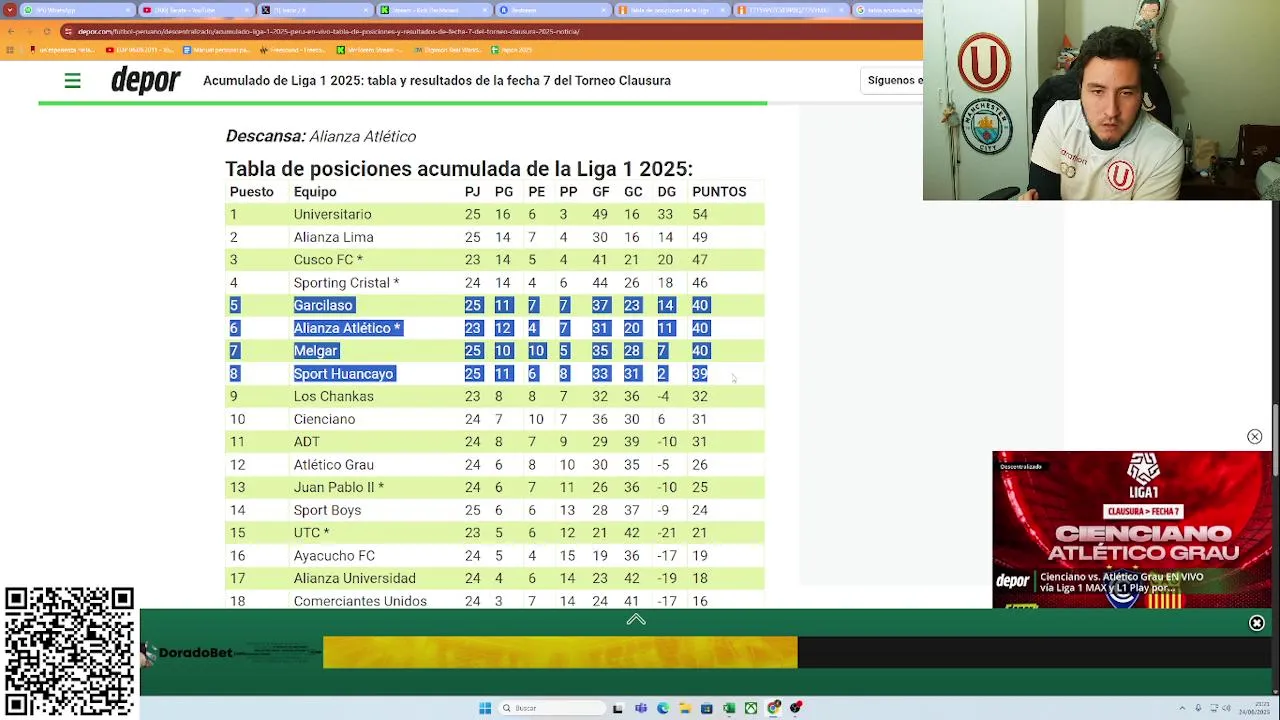
Task: Click the Chrome icon in the taskbar
Action: click(774, 708)
